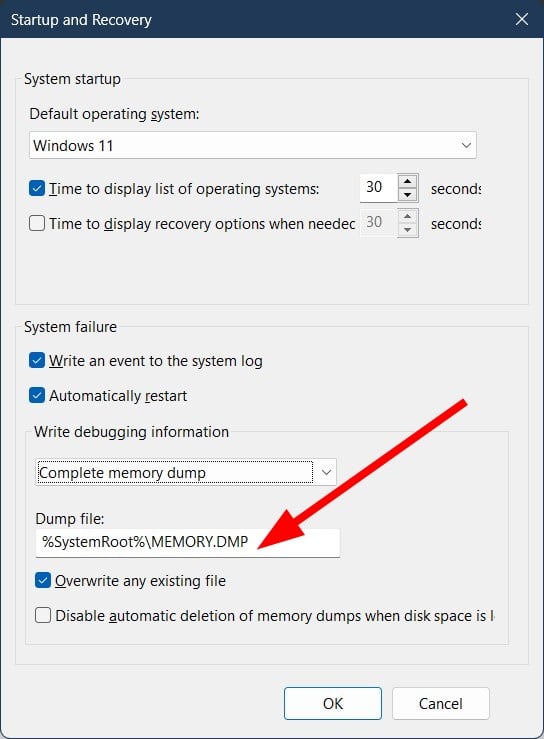Viewport: 544px width, 739px height.
Task: Uncheck Overwrite any existing file
Action: (43, 580)
